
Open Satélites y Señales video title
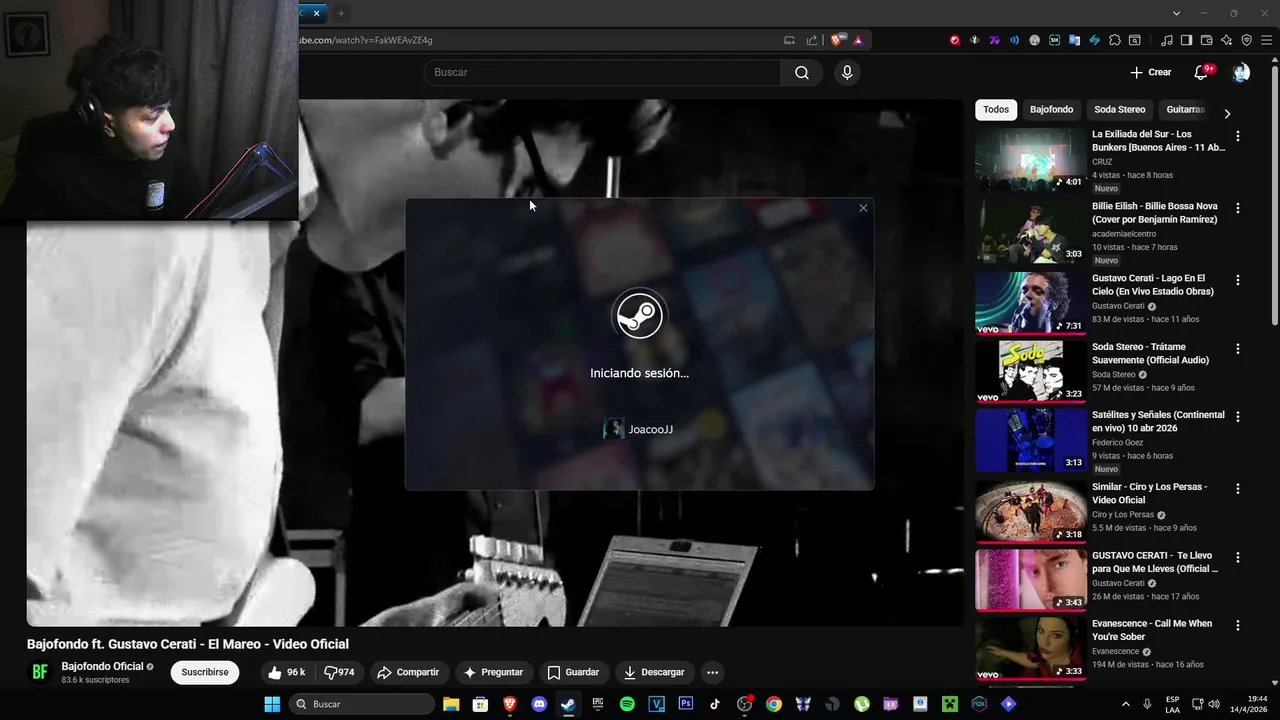(1158, 421)
